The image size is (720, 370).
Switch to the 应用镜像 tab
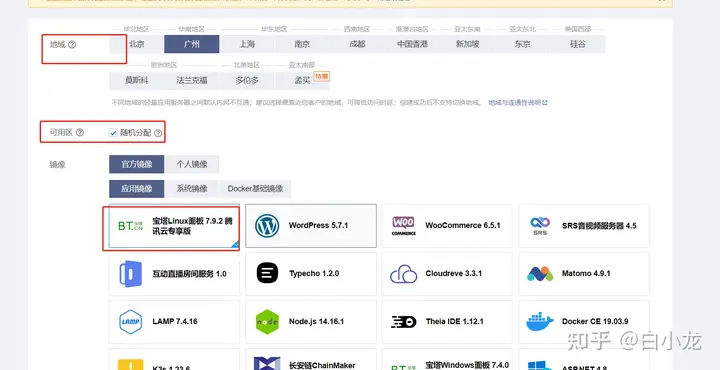tap(137, 189)
